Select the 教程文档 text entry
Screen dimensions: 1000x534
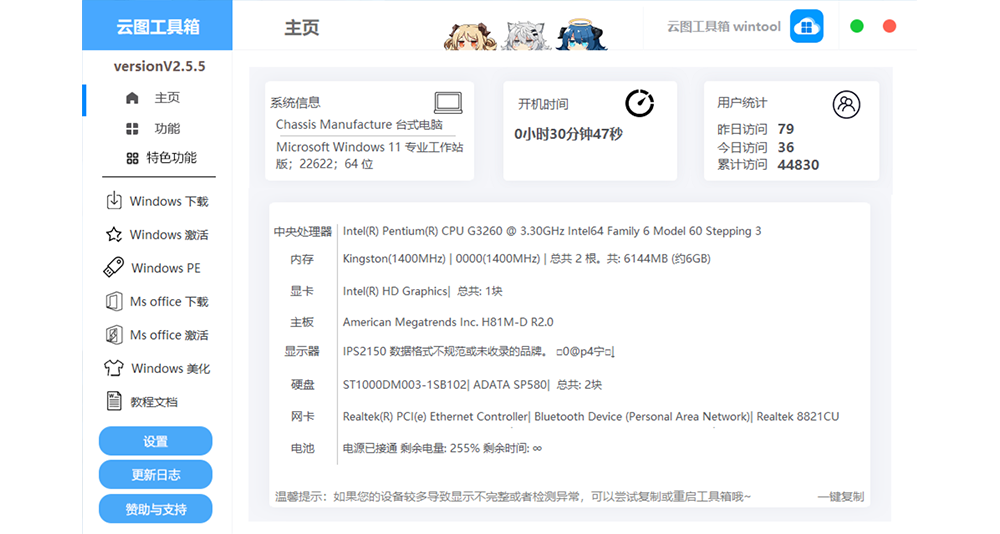(154, 402)
